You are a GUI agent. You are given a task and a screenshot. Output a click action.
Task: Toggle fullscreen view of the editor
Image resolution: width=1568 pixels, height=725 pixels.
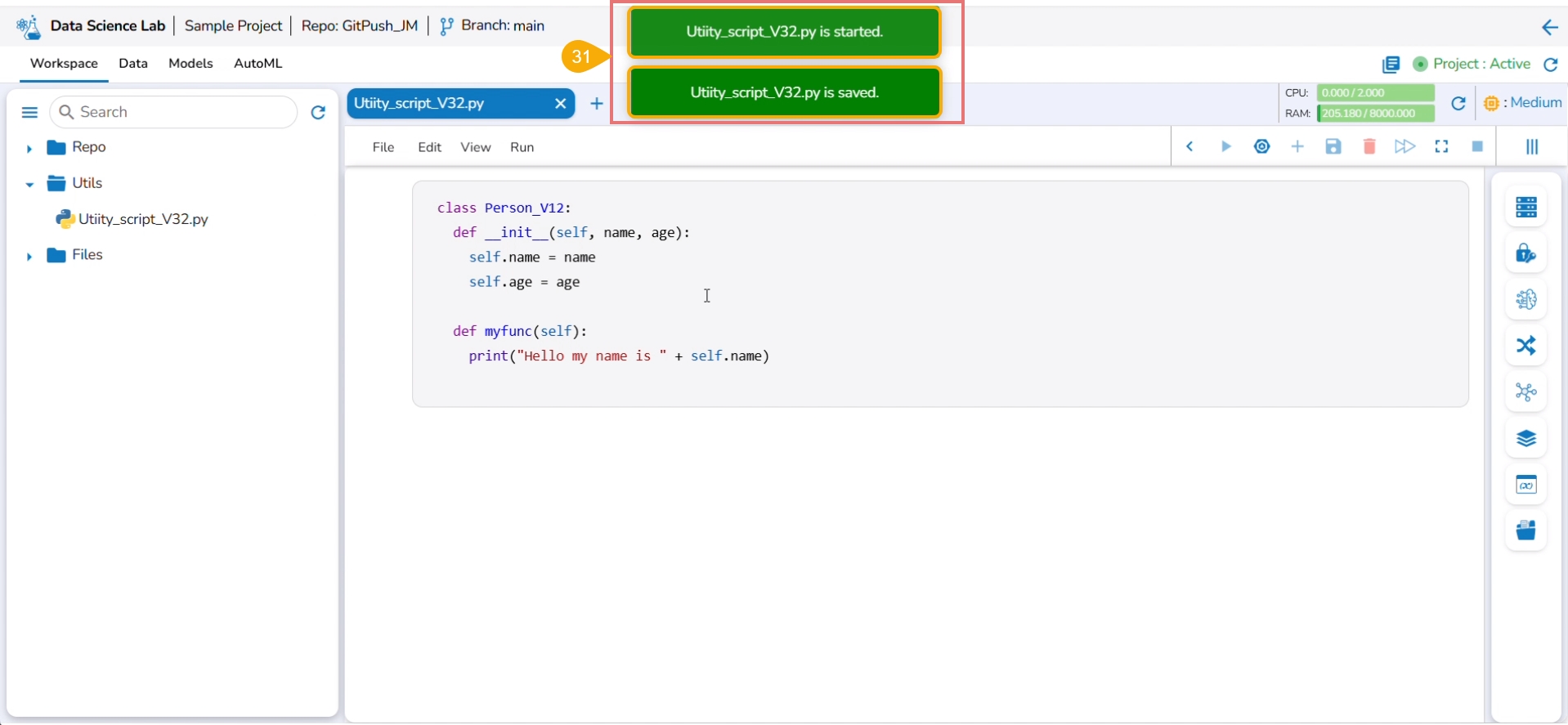[1441, 147]
